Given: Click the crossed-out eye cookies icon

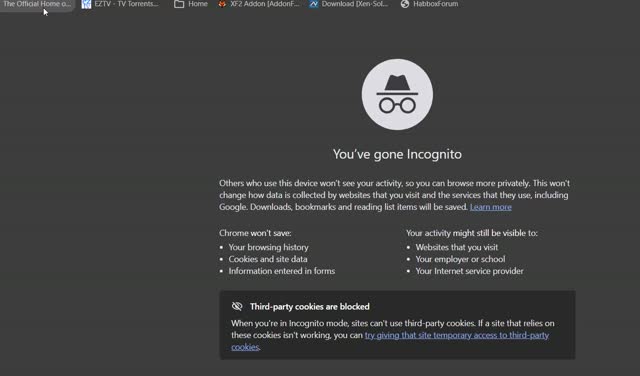Looking at the screenshot, I should (x=237, y=306).
